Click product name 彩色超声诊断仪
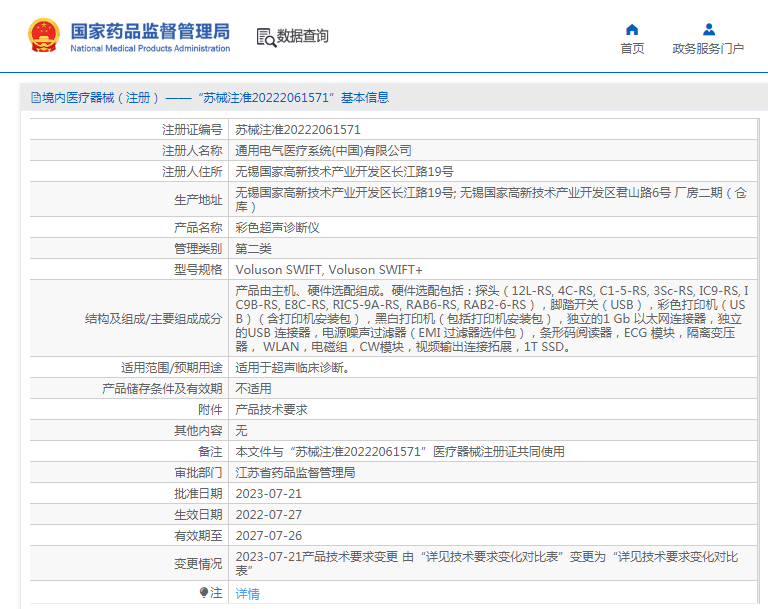The image size is (768, 609). click(x=277, y=228)
